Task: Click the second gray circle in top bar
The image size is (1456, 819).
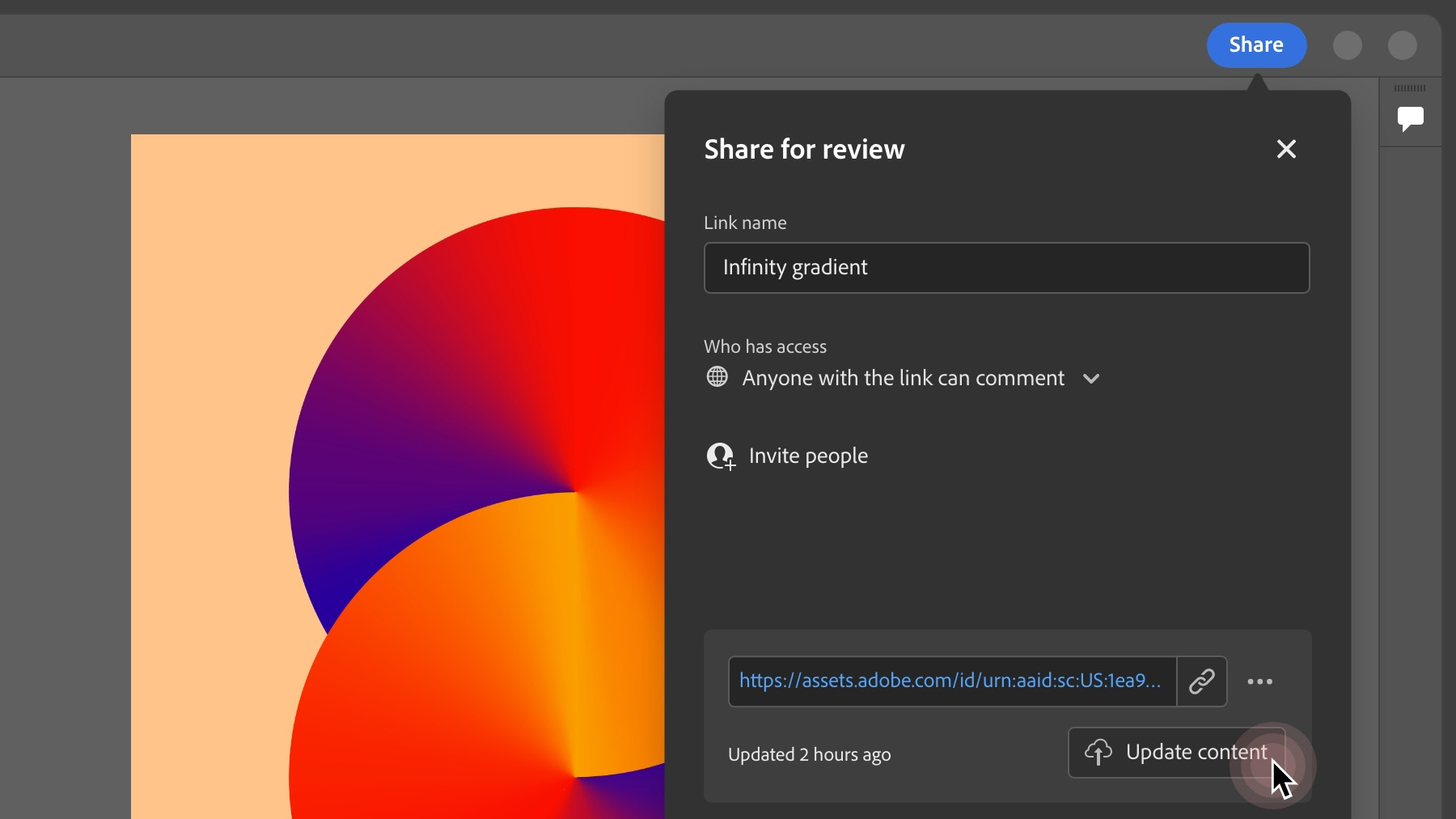Action: pos(1403,45)
